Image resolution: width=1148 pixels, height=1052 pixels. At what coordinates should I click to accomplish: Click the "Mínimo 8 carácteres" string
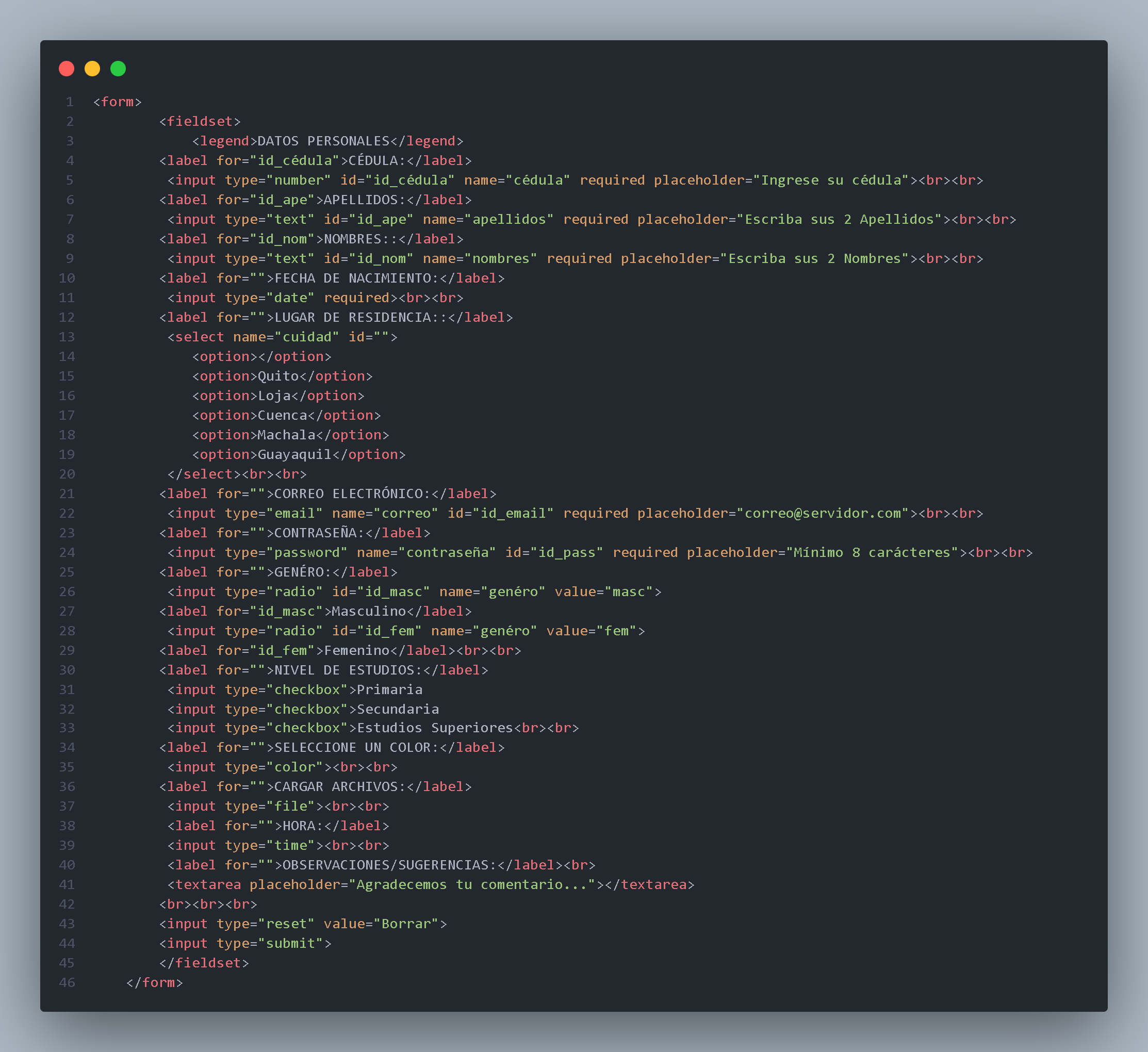click(872, 553)
